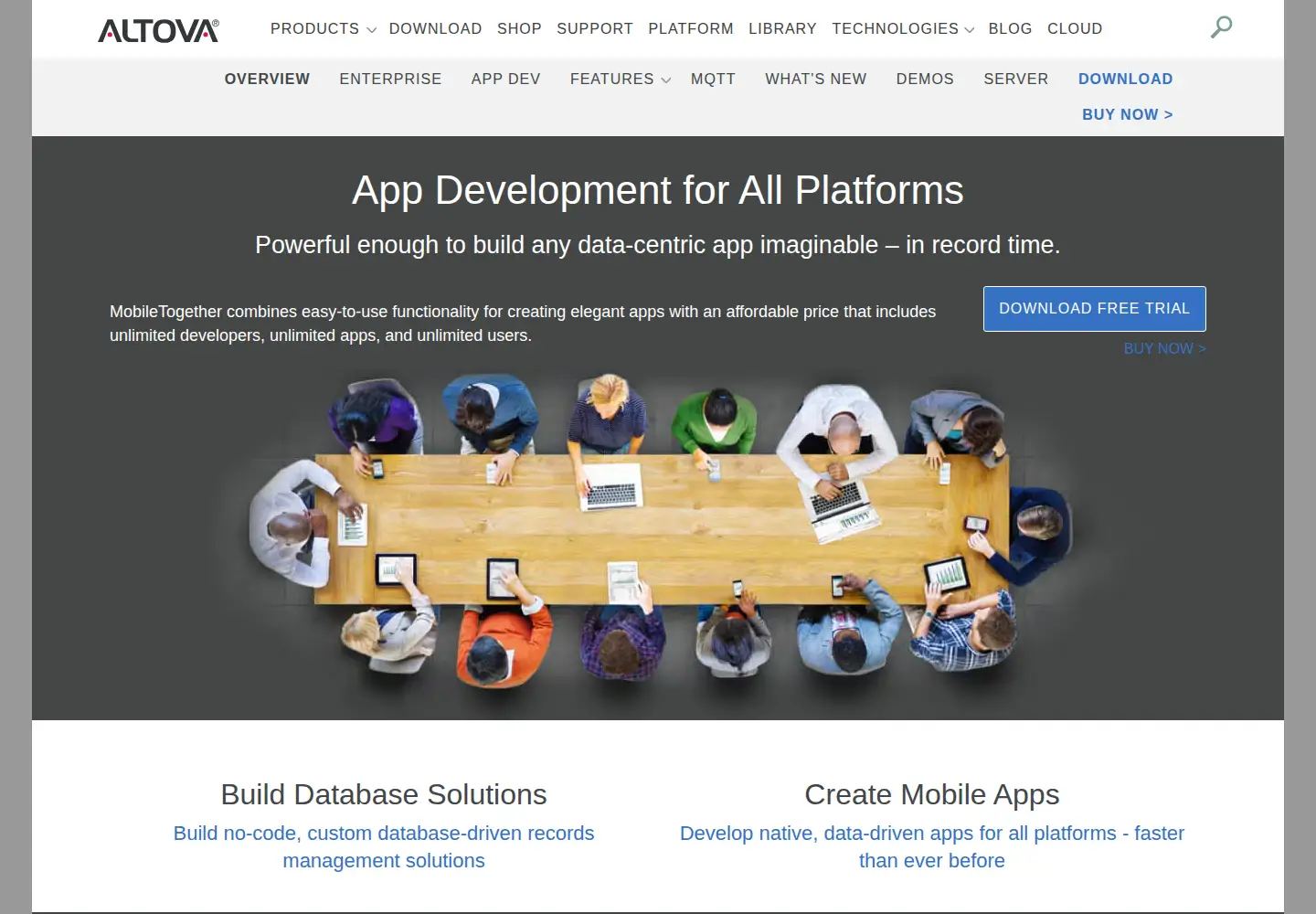This screenshot has height=914, width=1316.
Task: Click the Build Database Solutions heading
Action: [x=384, y=794]
